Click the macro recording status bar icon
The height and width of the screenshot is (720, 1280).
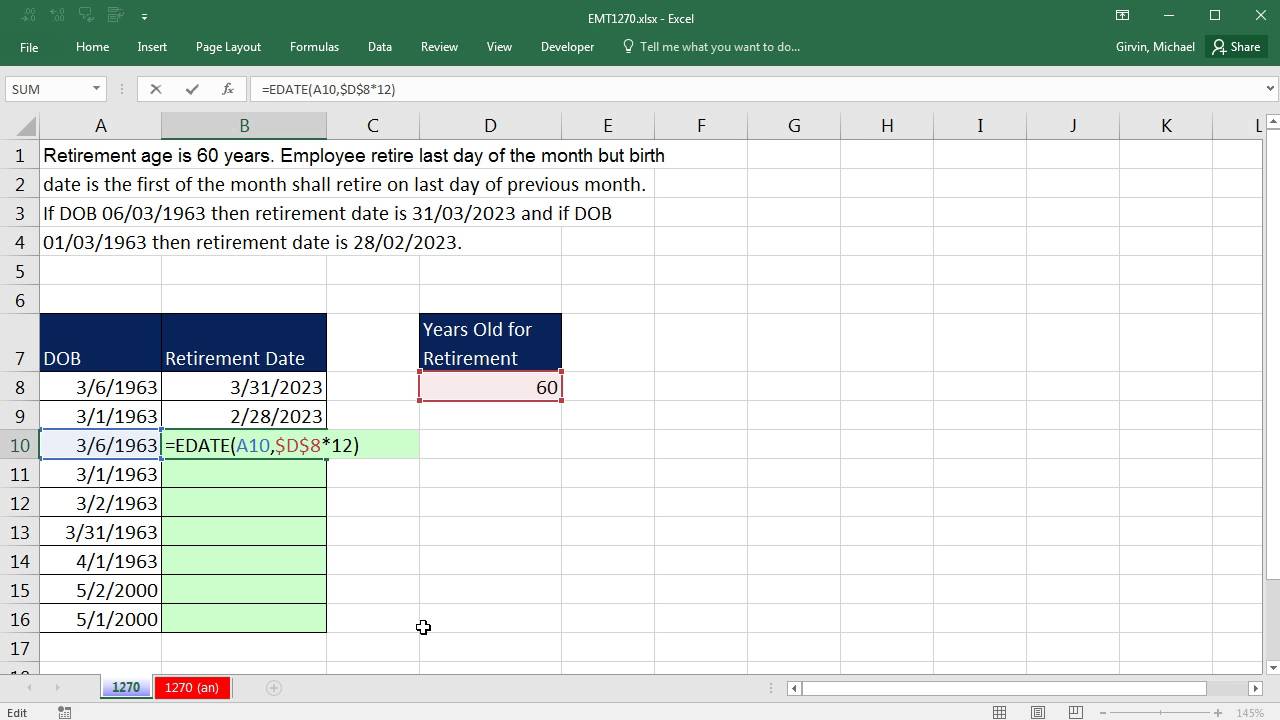pyautogui.click(x=64, y=712)
